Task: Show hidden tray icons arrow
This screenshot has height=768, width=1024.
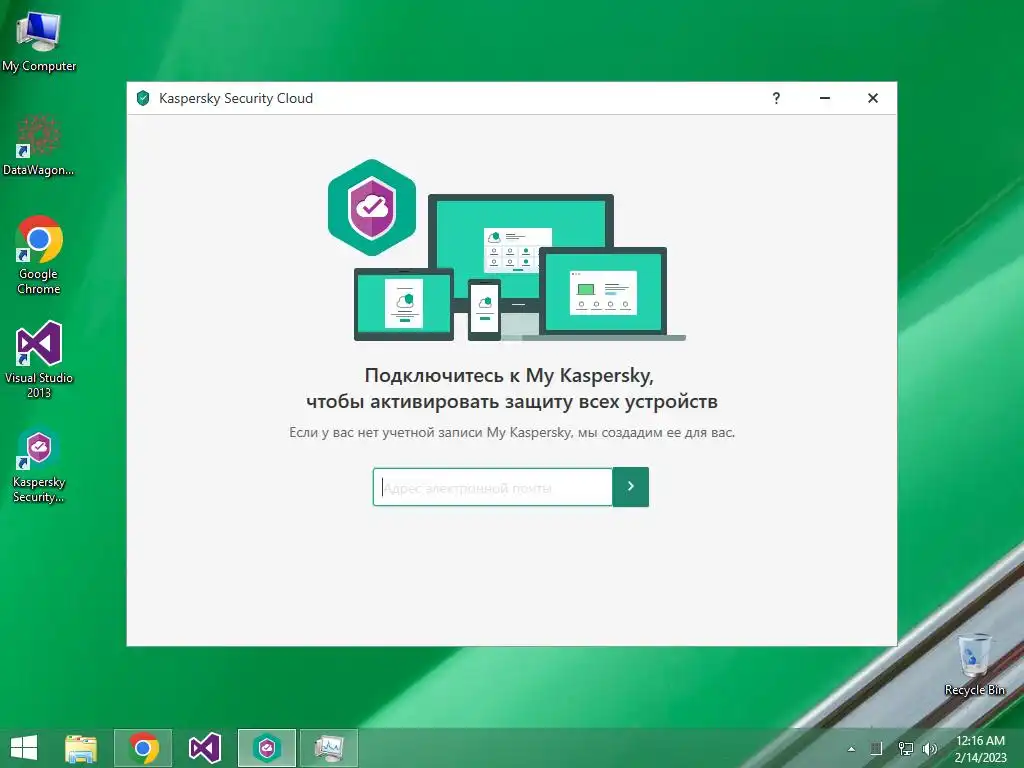Action: (851, 749)
